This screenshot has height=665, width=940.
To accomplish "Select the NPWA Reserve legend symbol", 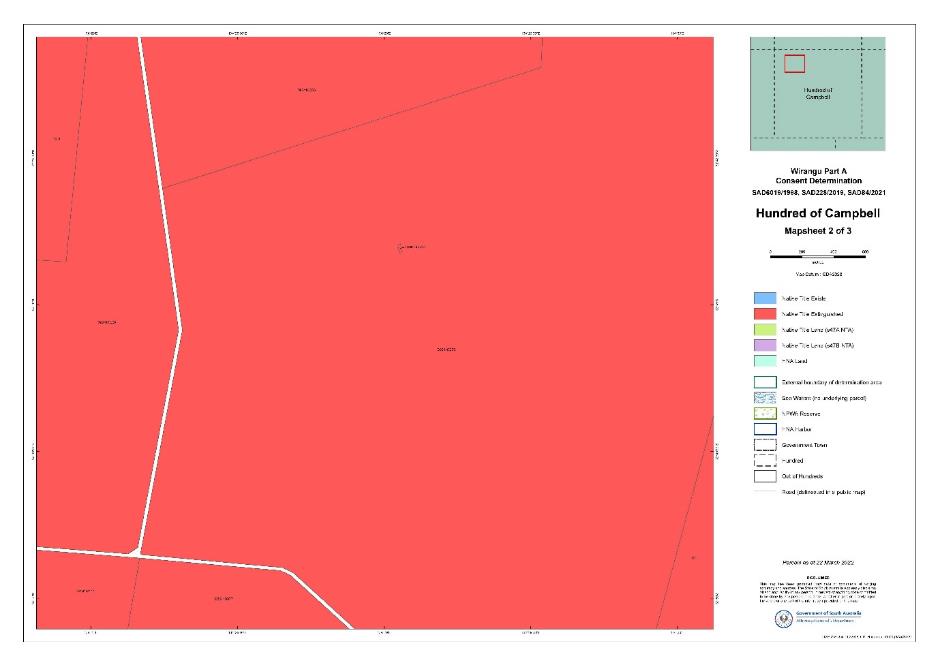I will (765, 413).
